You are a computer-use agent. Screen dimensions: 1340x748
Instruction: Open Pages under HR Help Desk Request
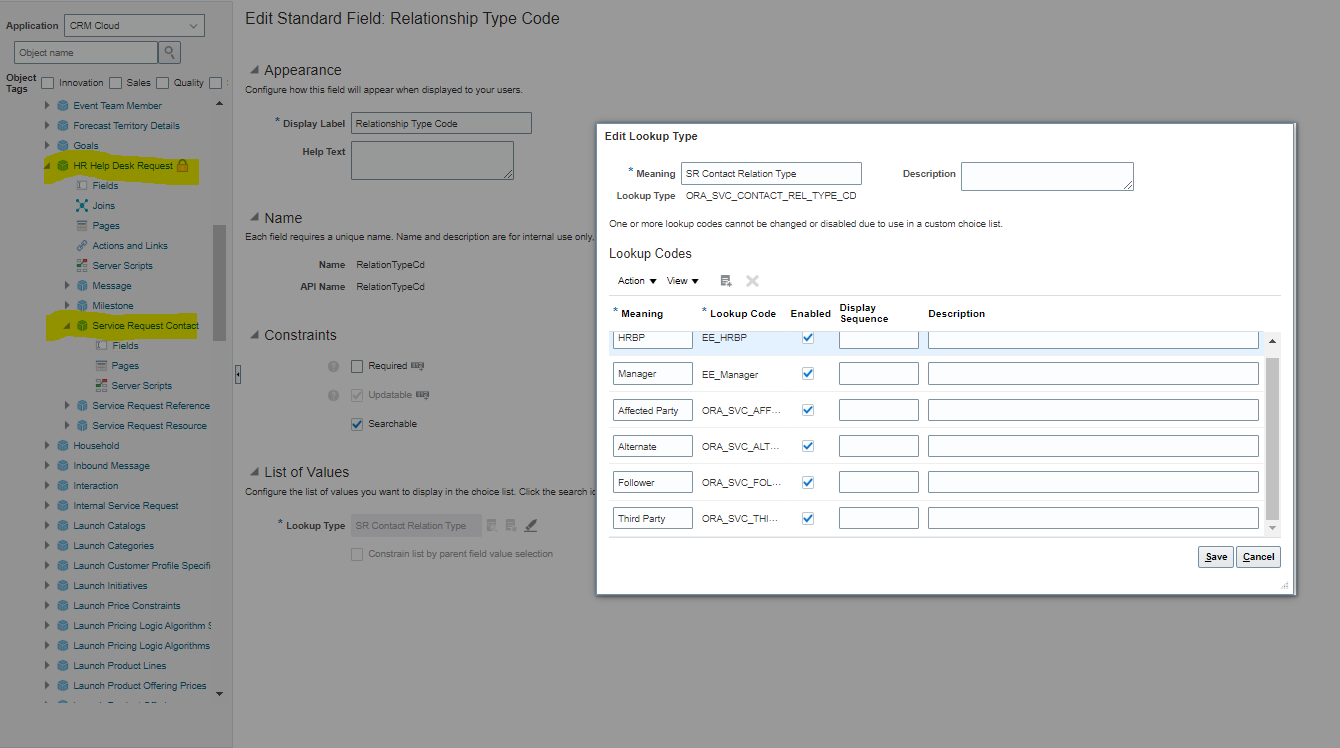click(x=106, y=225)
